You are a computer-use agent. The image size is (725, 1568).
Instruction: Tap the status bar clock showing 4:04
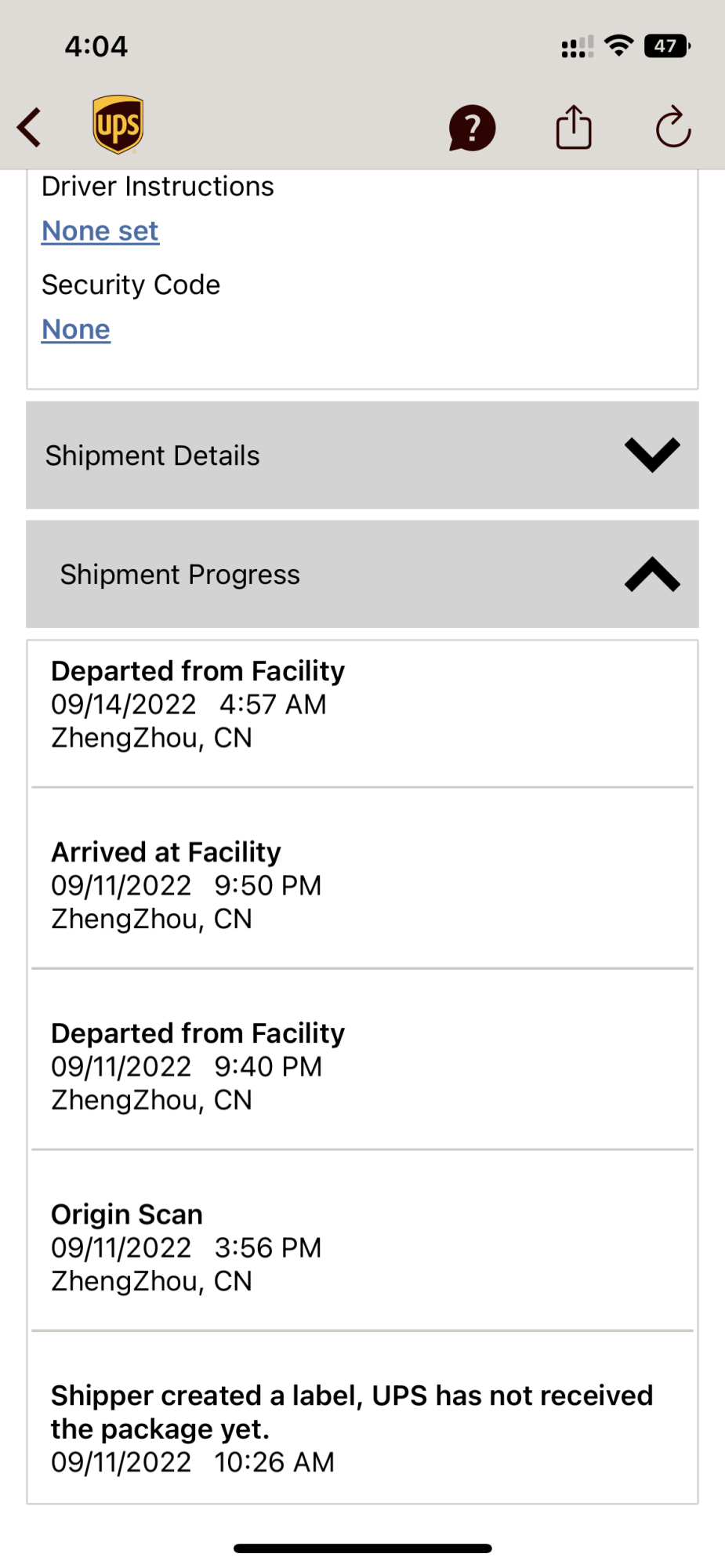[96, 46]
